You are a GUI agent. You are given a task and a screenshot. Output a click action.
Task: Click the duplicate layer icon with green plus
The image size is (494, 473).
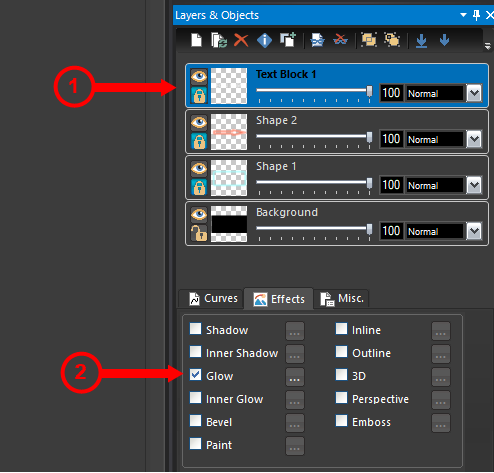pyautogui.click(x=288, y=40)
